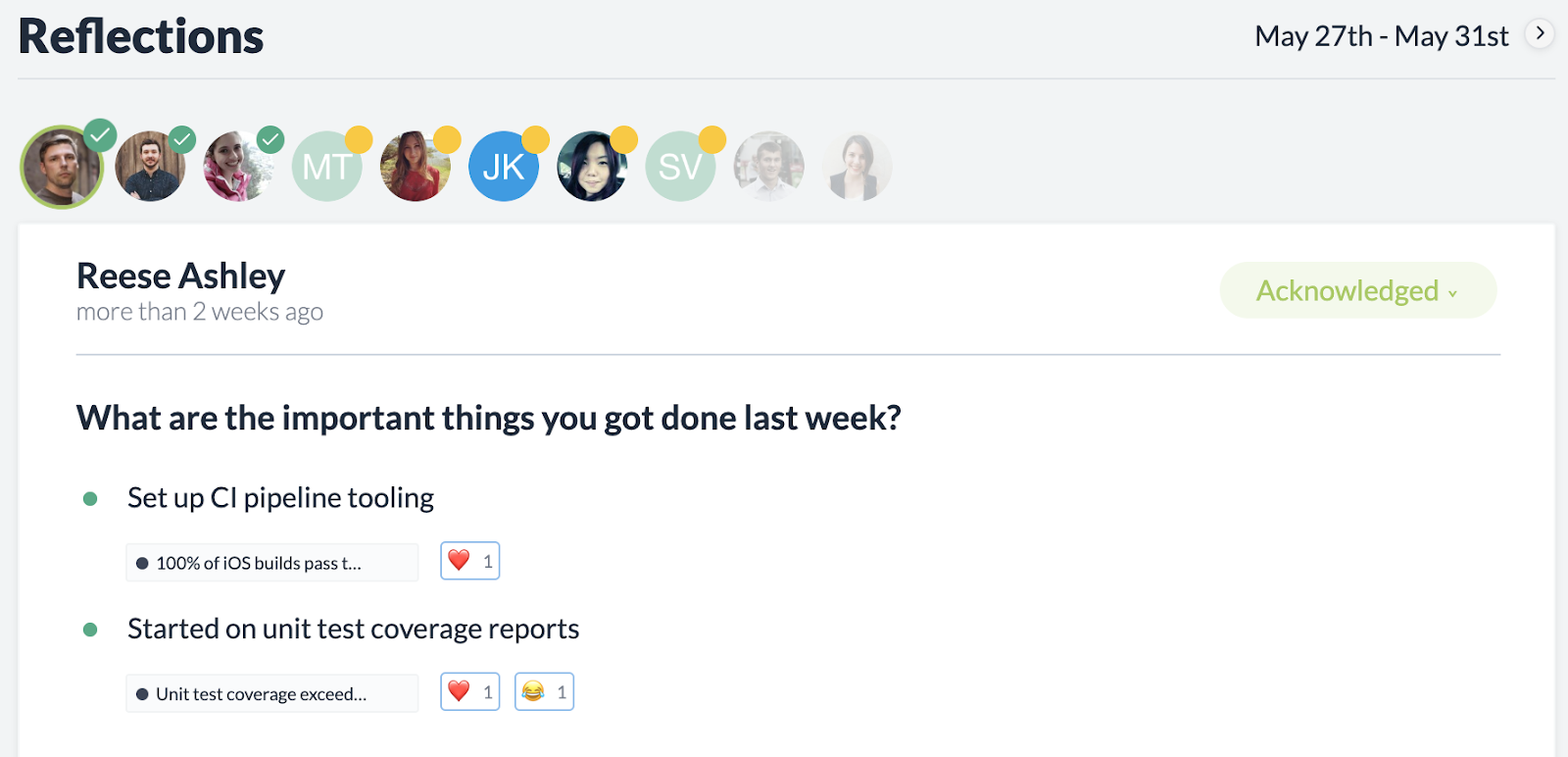Image resolution: width=1568 pixels, height=757 pixels.
Task: Select the blue JK initials avatar
Action: (x=504, y=167)
